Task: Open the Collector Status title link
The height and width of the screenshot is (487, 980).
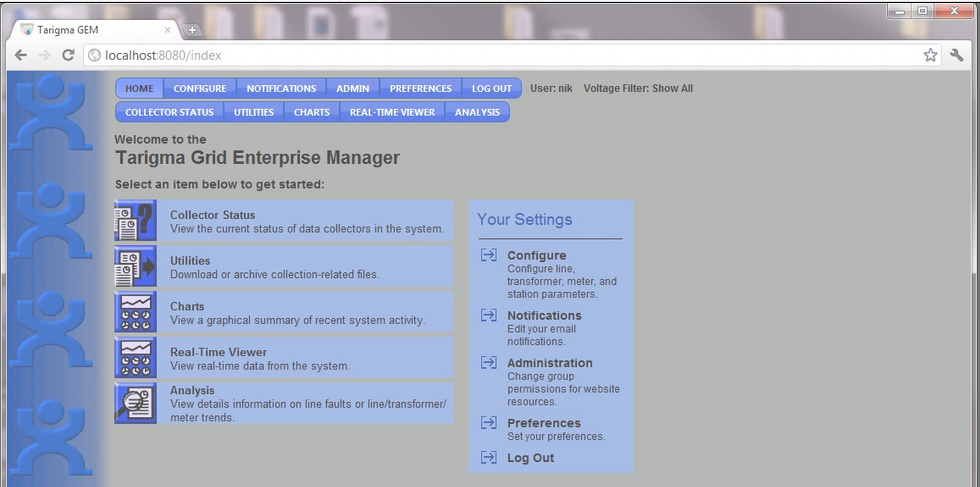Action: point(212,215)
